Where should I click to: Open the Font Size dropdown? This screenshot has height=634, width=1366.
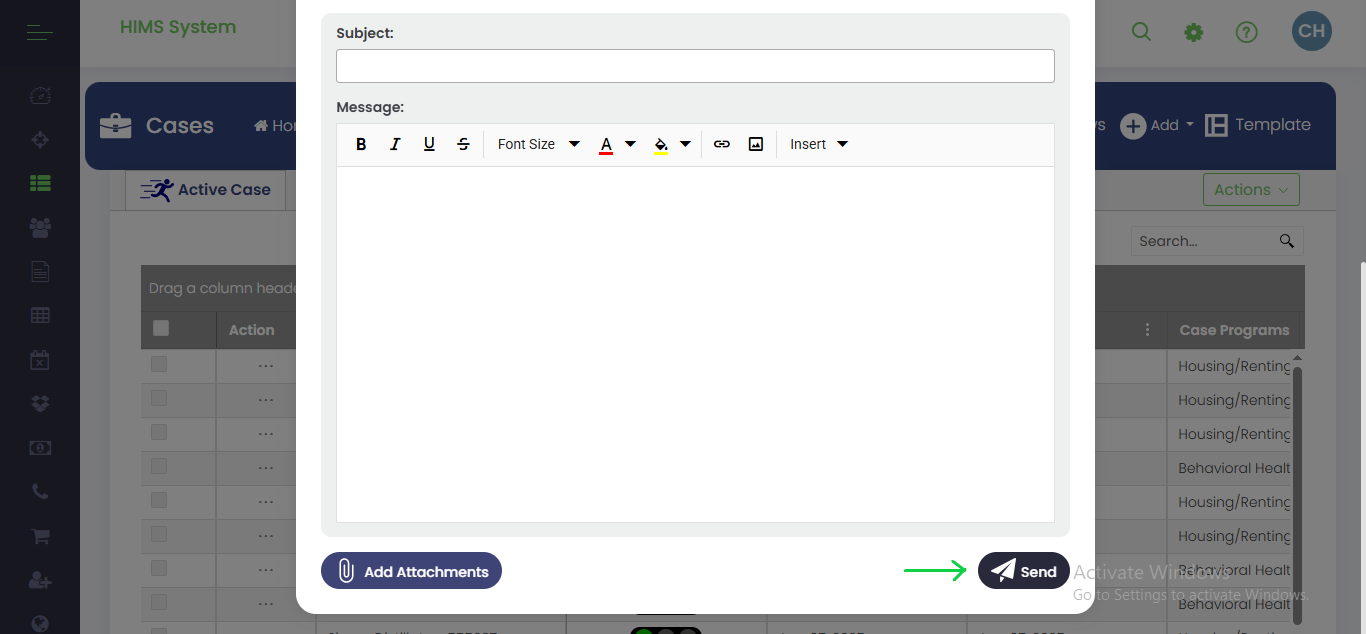coord(538,144)
